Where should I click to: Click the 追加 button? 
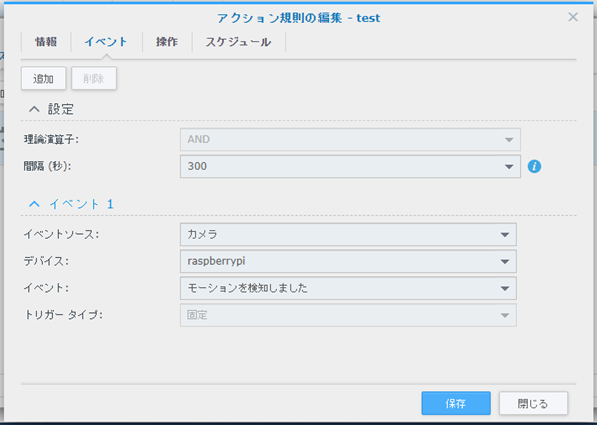click(x=43, y=78)
